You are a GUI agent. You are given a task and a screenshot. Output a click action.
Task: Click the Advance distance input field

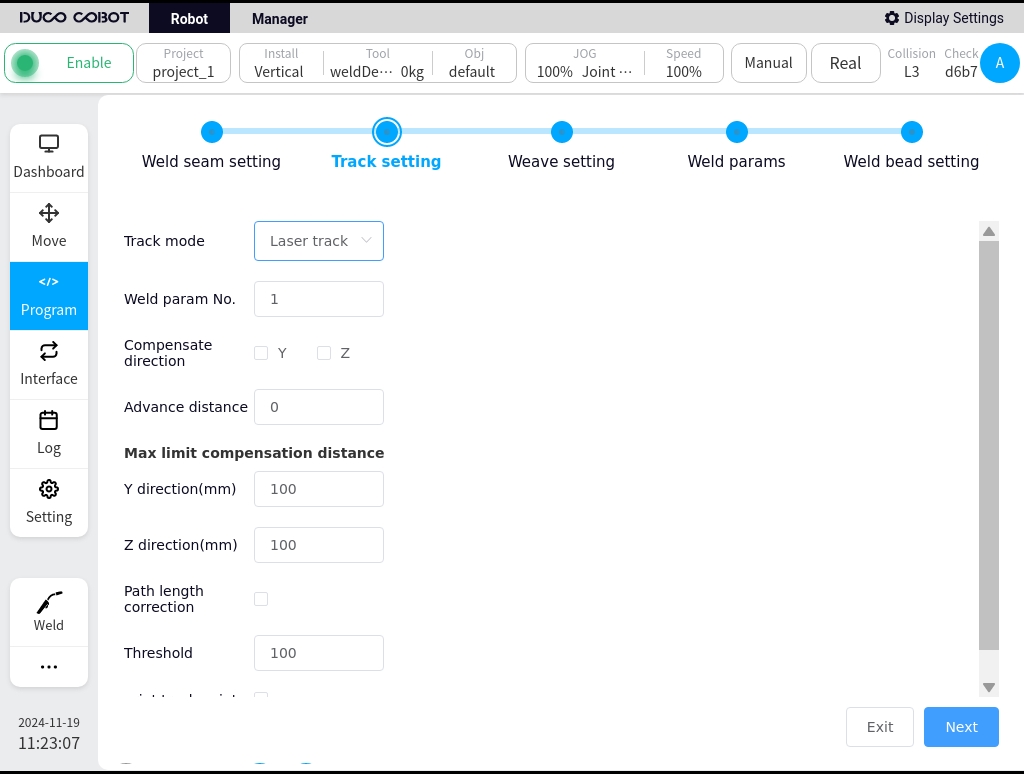[319, 407]
